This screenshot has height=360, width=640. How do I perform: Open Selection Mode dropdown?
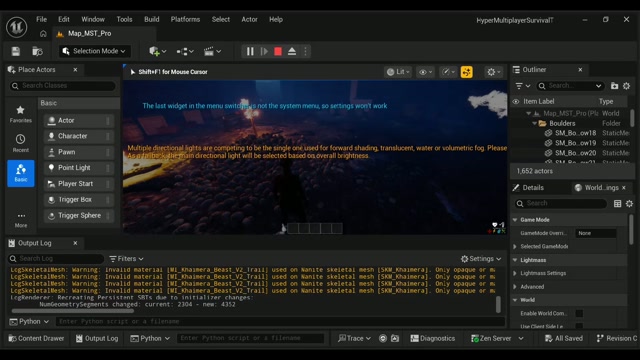pyautogui.click(x=94, y=51)
